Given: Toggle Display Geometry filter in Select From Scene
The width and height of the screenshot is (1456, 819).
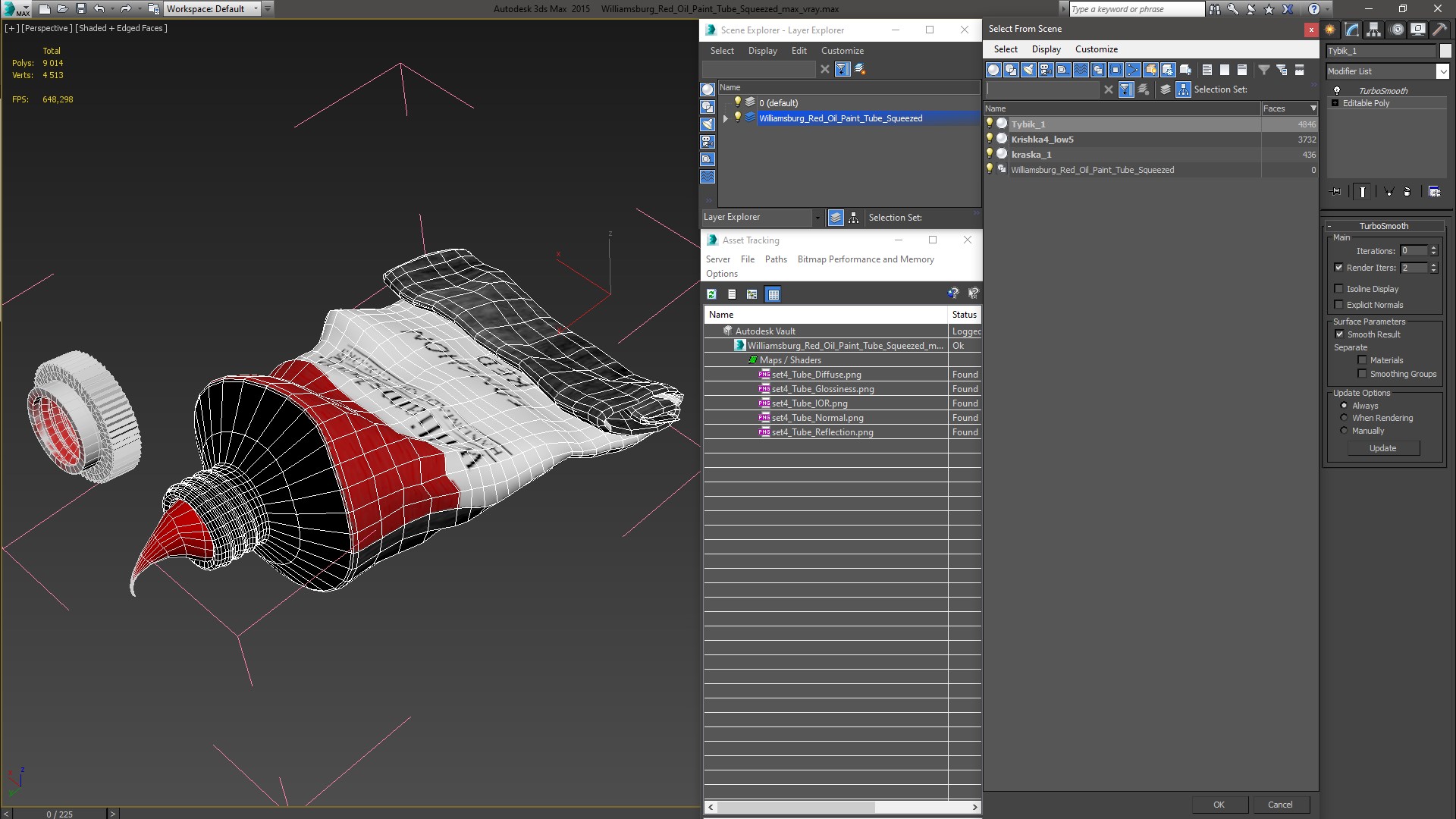Looking at the screenshot, I should point(993,70).
